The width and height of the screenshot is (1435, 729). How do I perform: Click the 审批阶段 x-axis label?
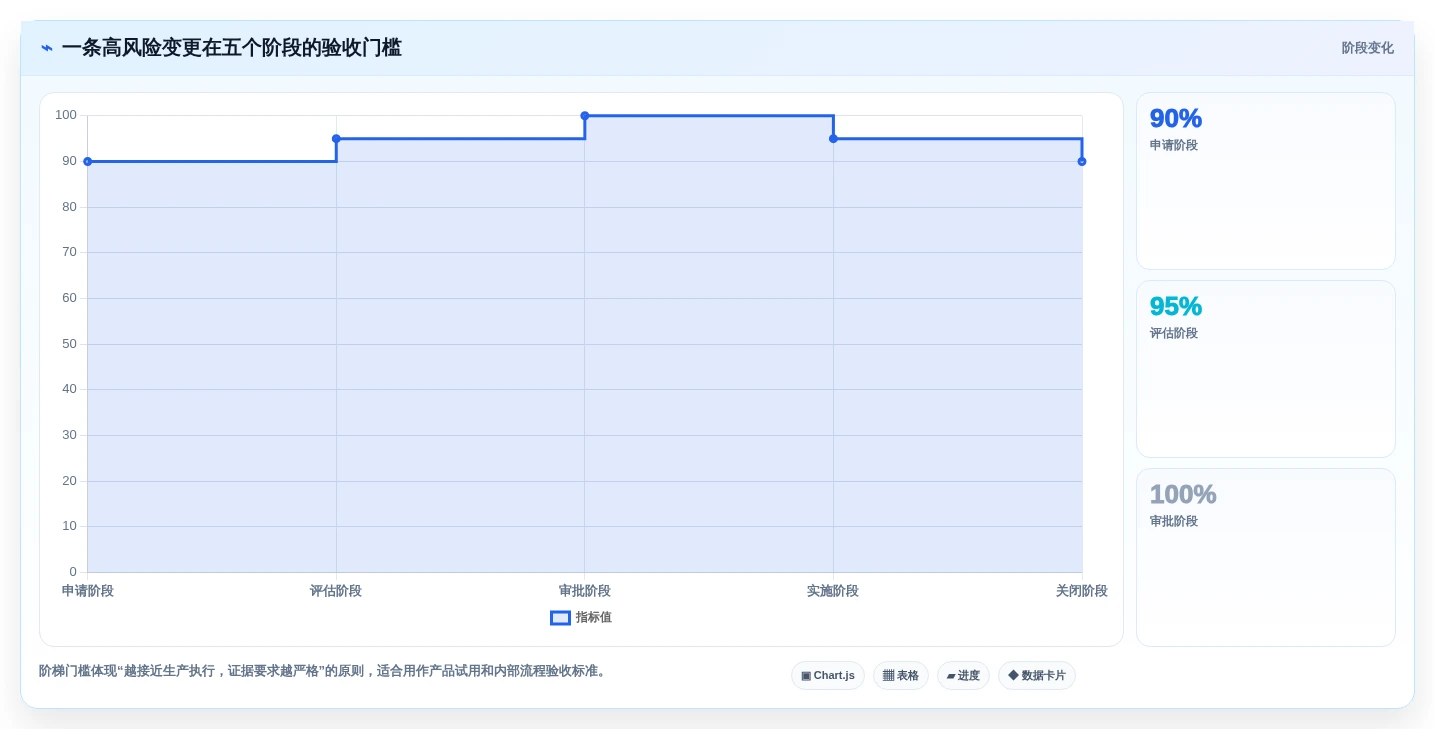point(585,591)
